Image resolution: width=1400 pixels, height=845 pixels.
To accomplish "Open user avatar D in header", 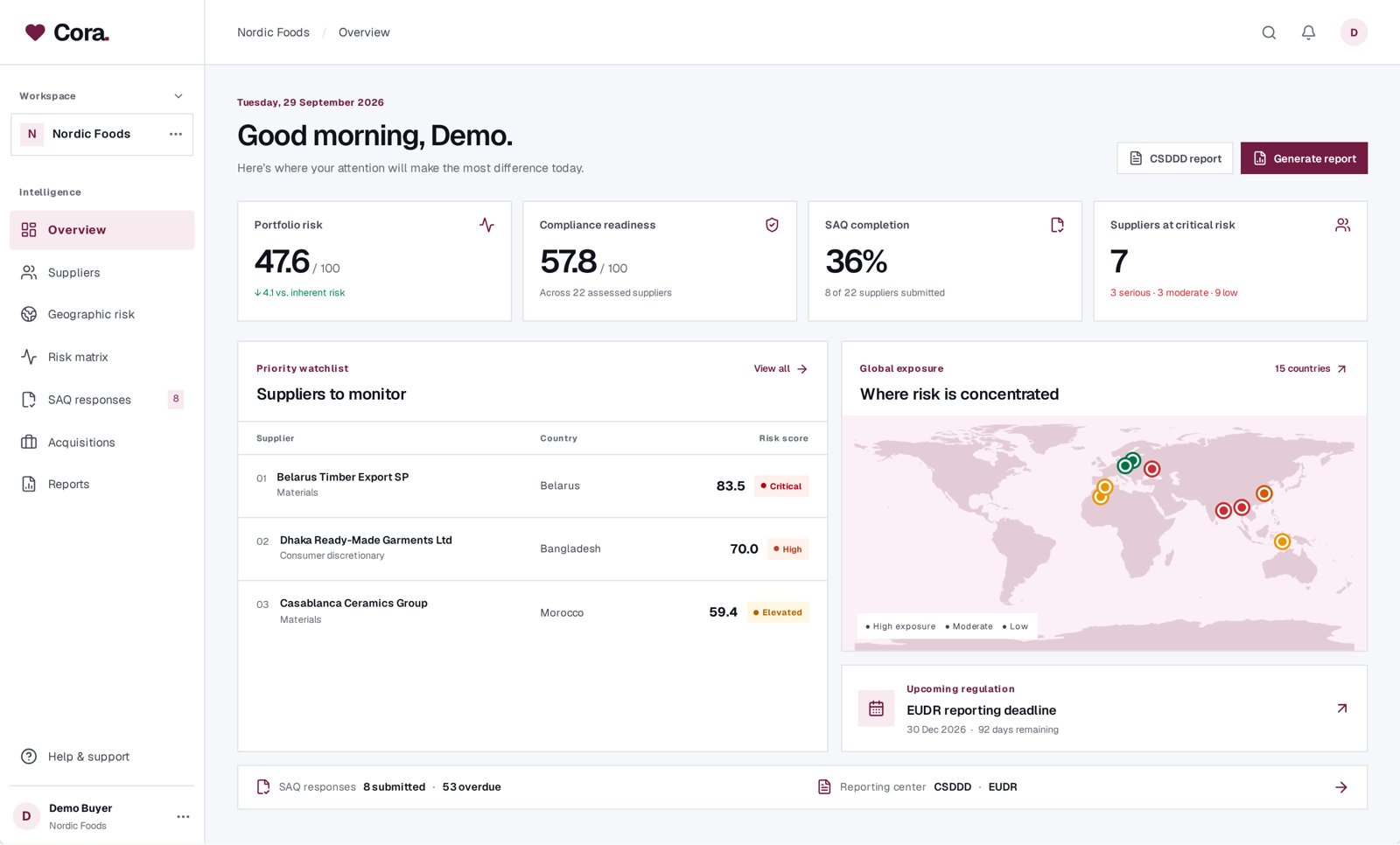I will pos(1354,32).
